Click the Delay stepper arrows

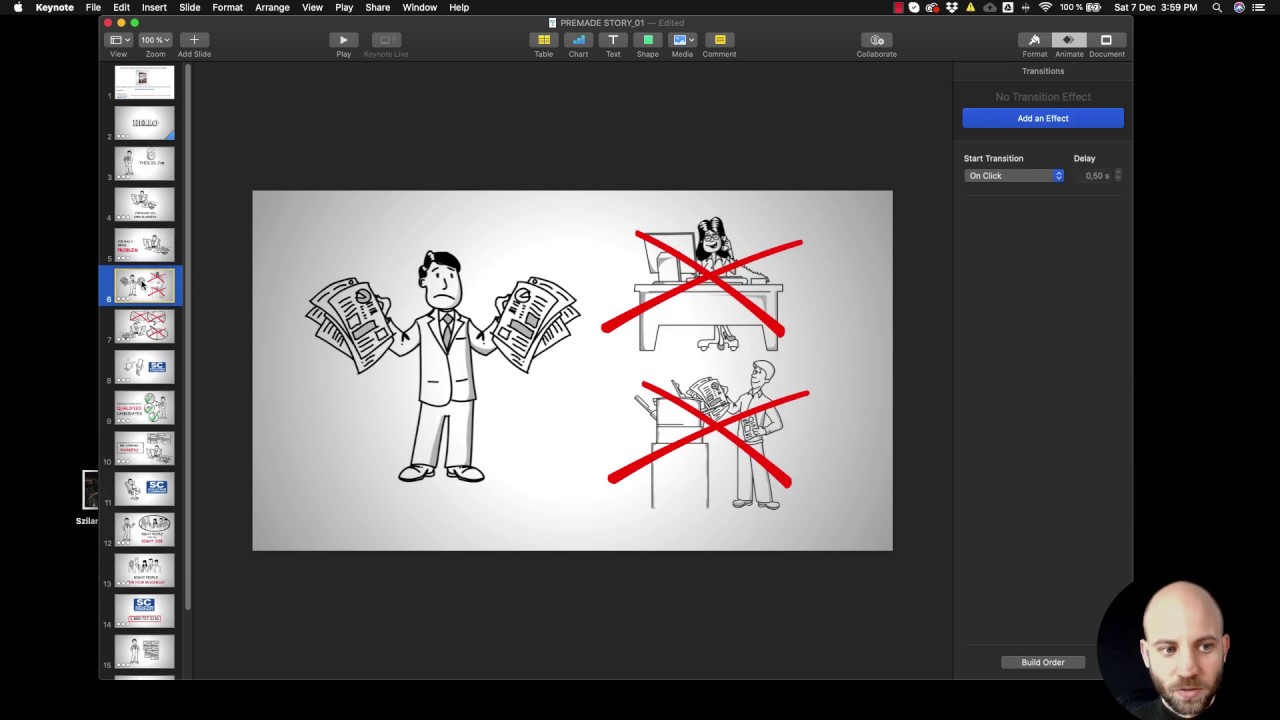[1118, 176]
